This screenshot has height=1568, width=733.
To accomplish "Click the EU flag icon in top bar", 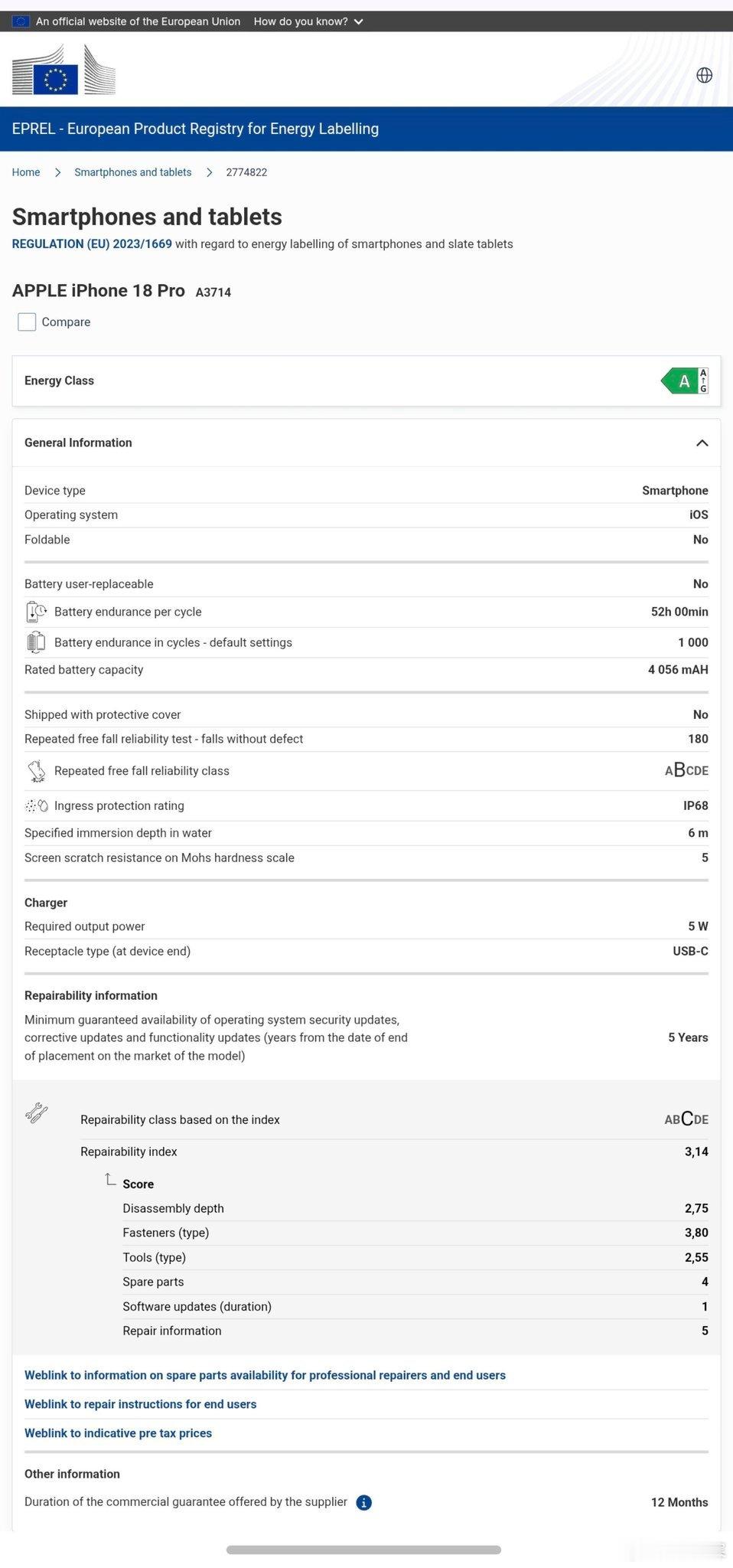I will pyautogui.click(x=21, y=21).
